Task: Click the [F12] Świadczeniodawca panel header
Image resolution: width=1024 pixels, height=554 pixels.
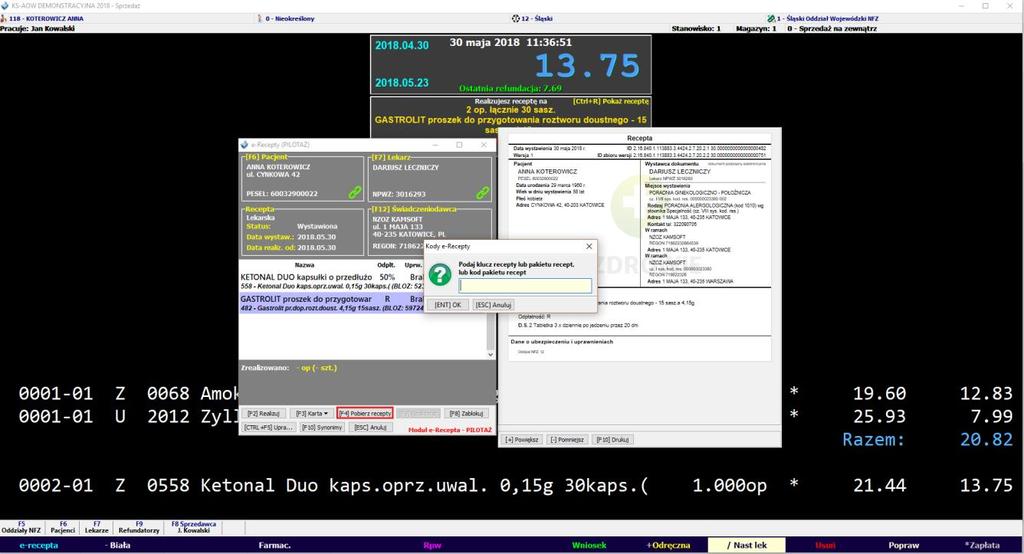Action: [x=414, y=209]
